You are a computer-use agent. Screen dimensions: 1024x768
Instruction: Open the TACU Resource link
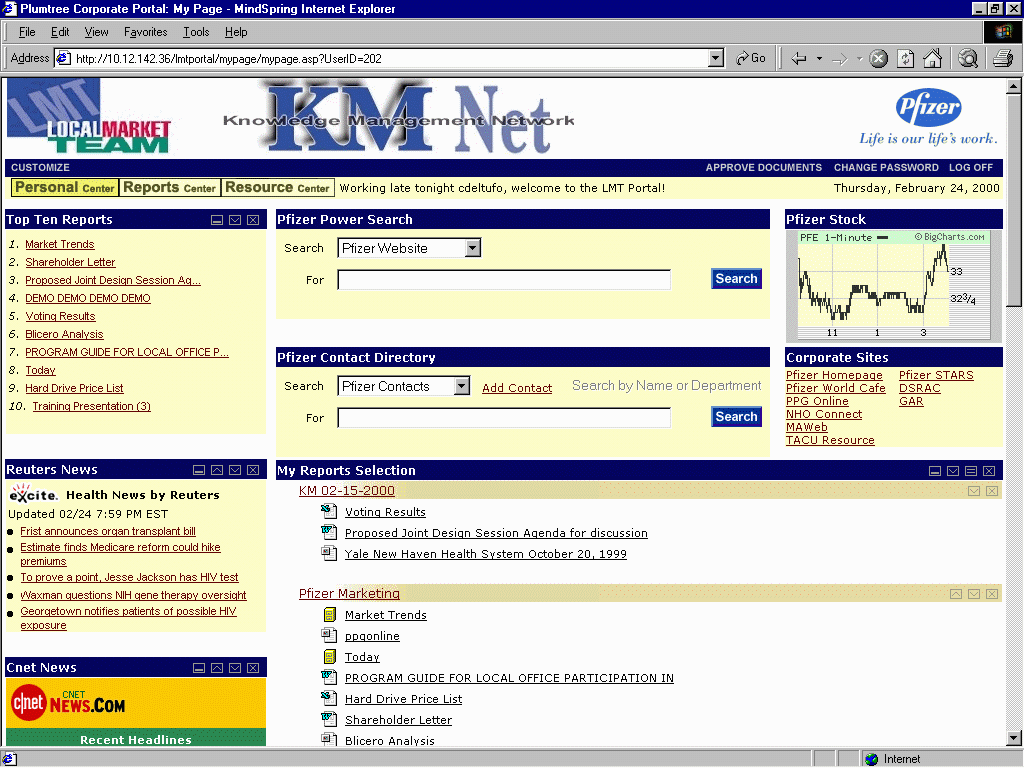click(x=830, y=440)
